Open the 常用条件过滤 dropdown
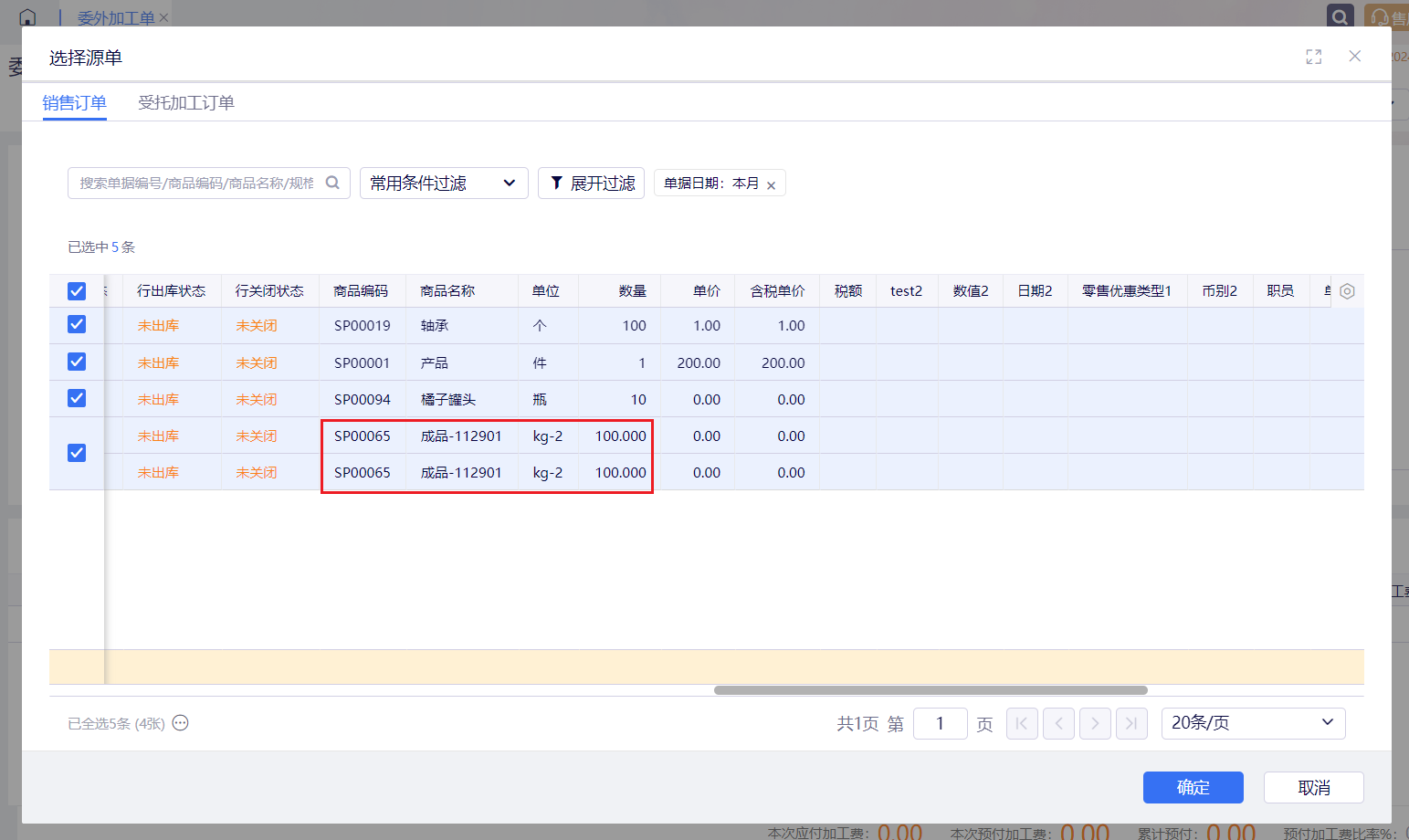The width and height of the screenshot is (1409, 840). click(x=444, y=183)
